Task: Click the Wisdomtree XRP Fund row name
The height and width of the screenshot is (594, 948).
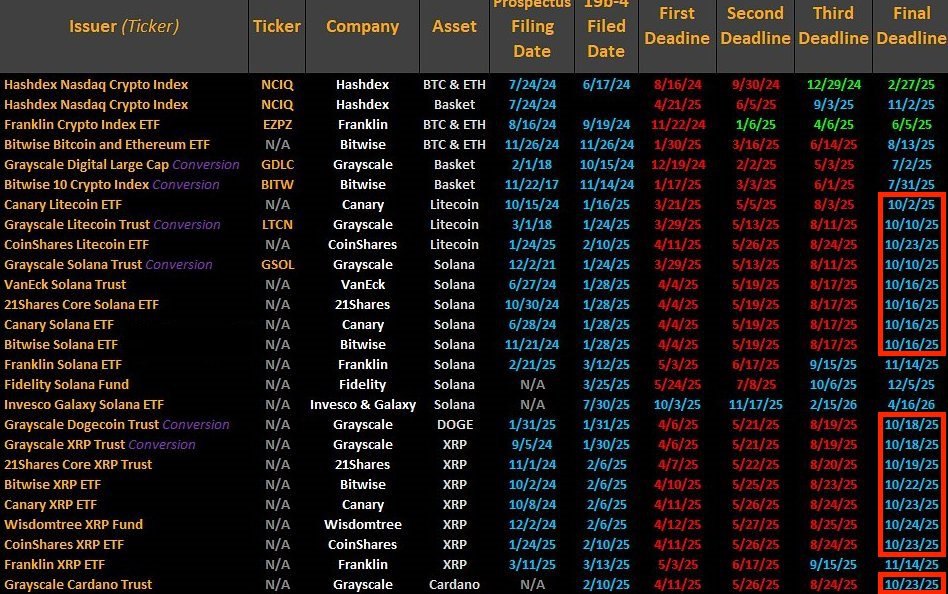Action: (73, 524)
